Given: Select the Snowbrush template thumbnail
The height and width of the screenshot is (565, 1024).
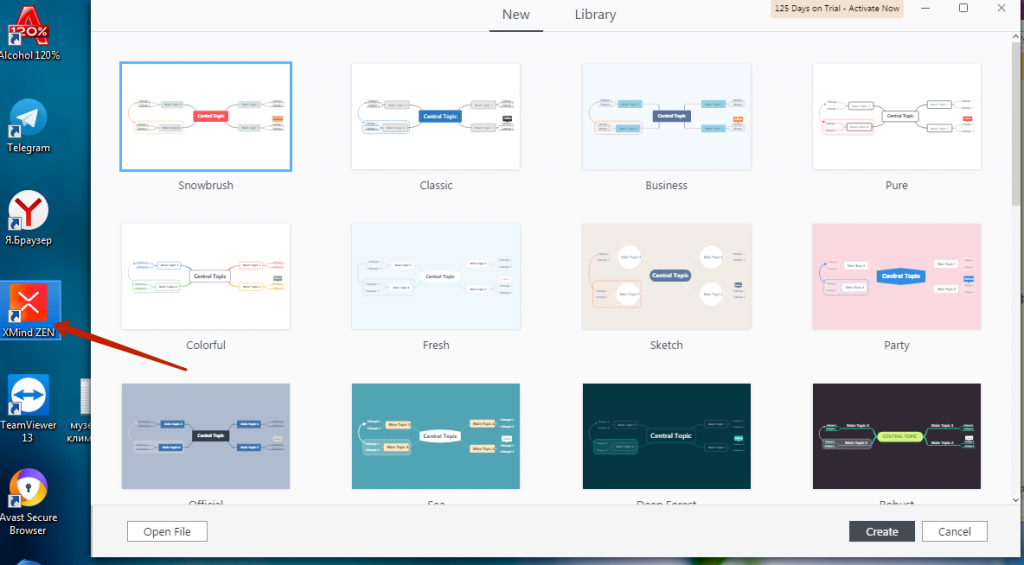Looking at the screenshot, I should point(206,117).
